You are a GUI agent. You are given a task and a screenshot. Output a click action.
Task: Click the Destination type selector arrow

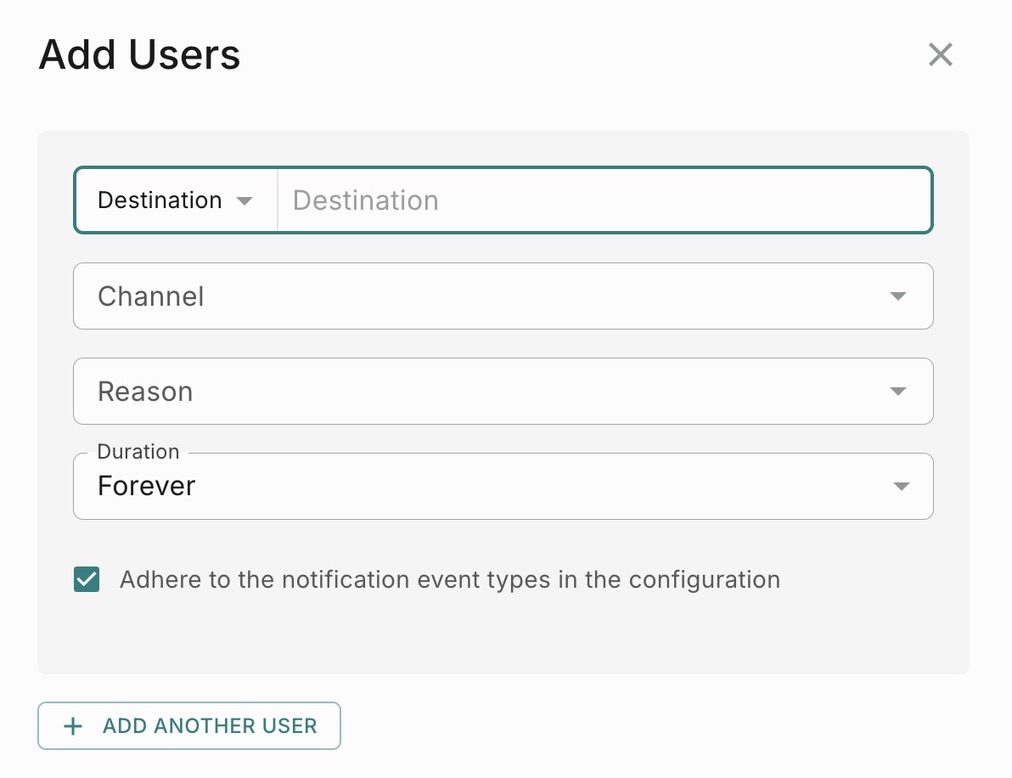pyautogui.click(x=244, y=201)
